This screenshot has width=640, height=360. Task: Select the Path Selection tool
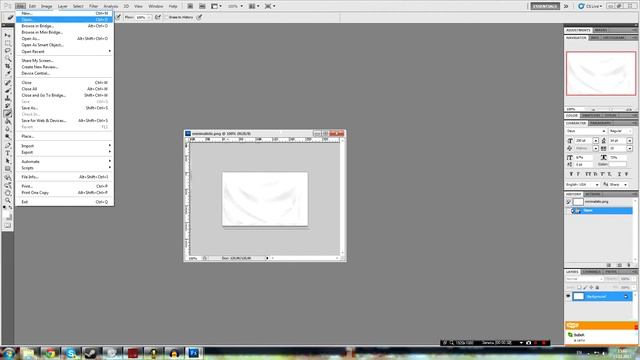point(8,161)
